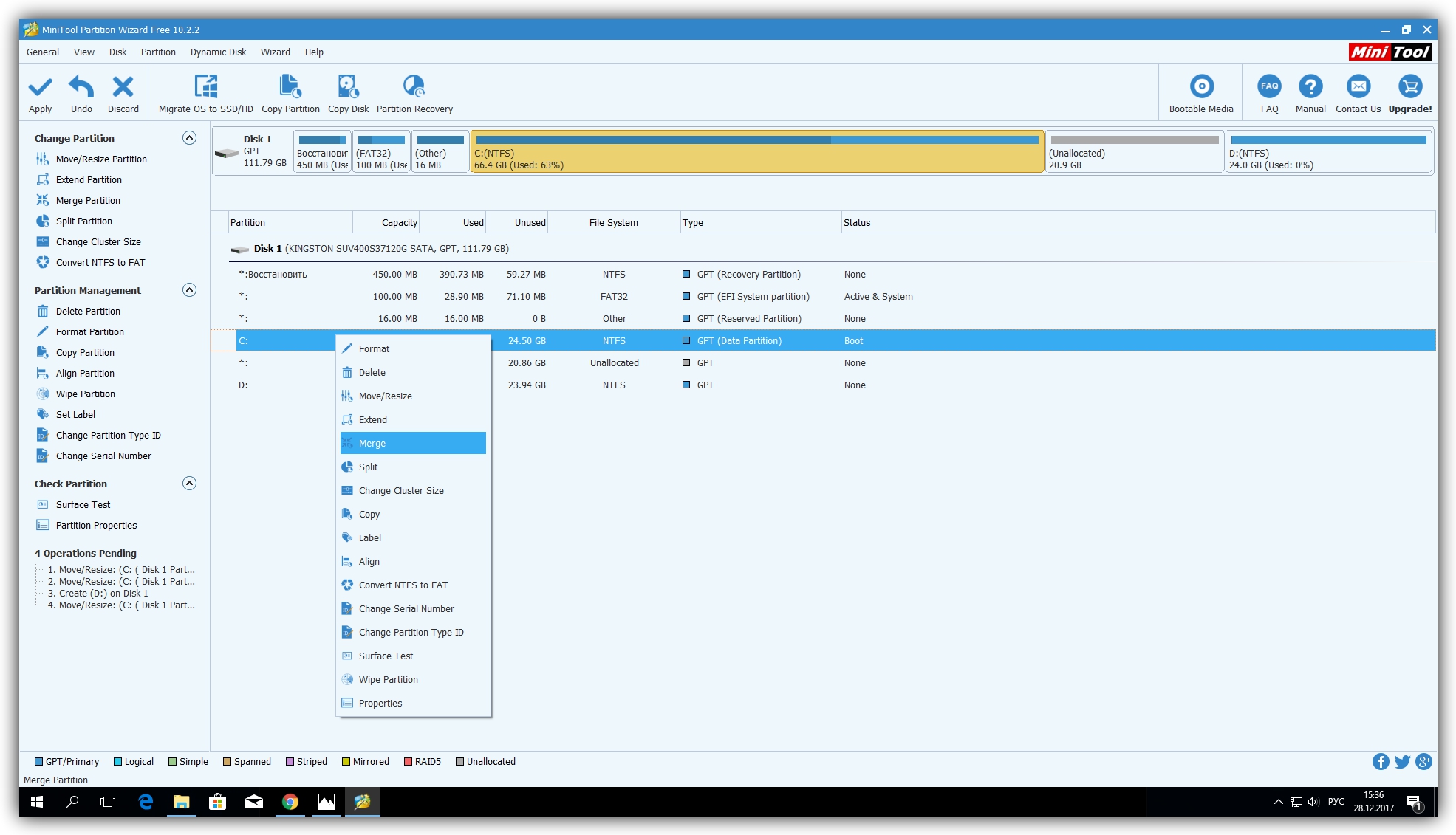Viewport: 1456px width, 835px height.
Task: Collapse the Change Partition section
Action: click(189, 138)
